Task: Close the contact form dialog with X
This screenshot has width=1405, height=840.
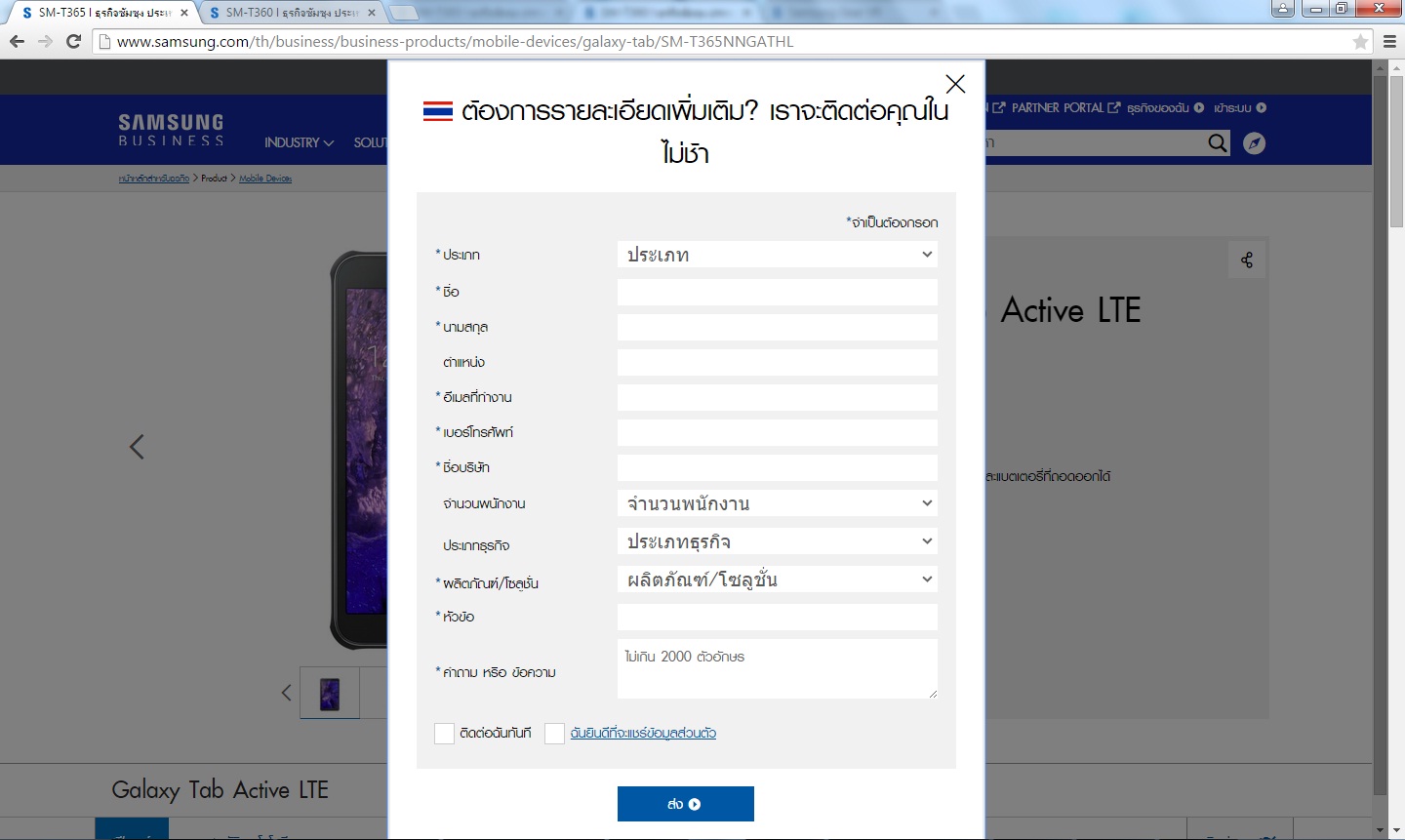Action: point(955,84)
